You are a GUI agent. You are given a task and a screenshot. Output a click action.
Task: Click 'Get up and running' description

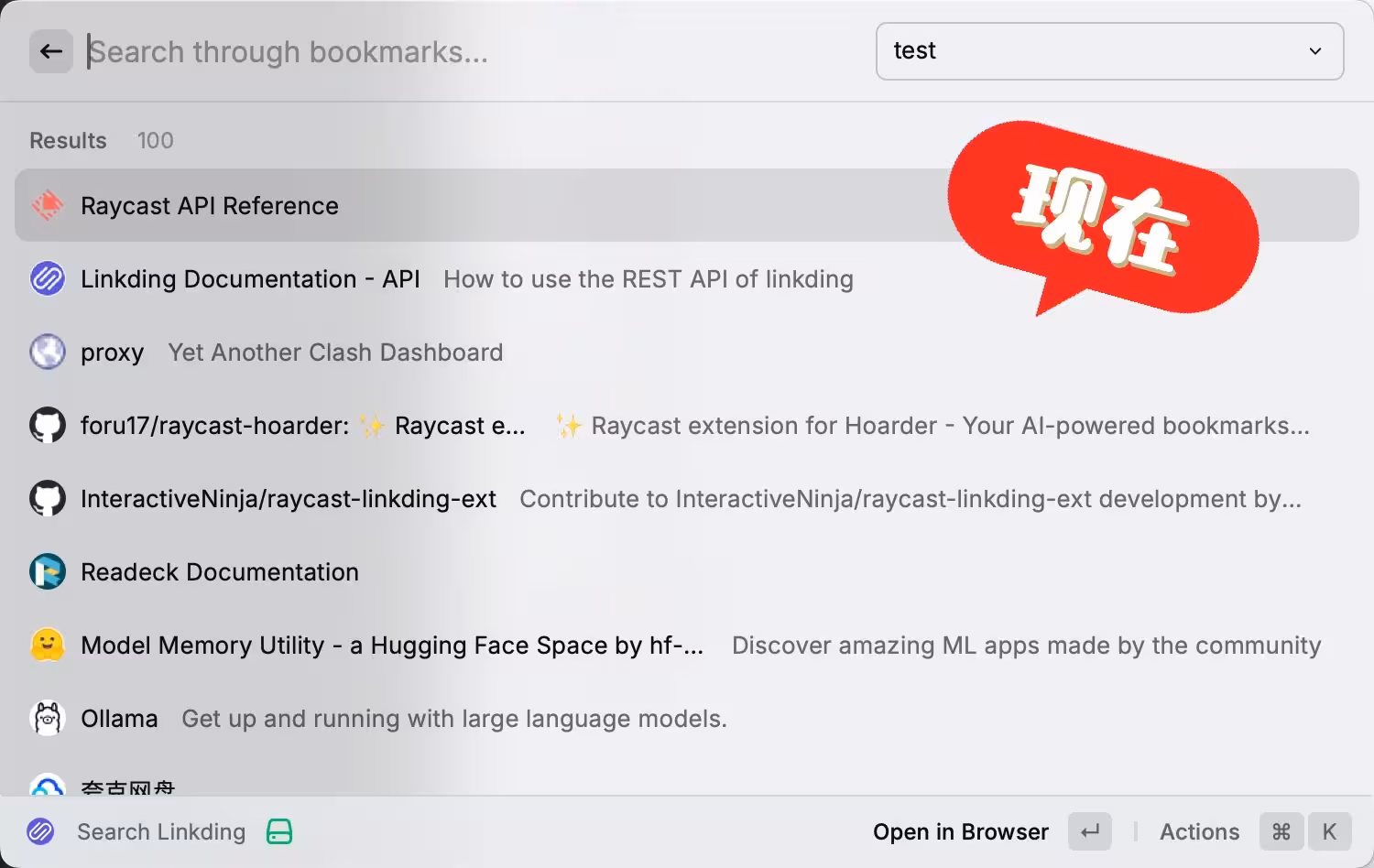[x=454, y=719]
